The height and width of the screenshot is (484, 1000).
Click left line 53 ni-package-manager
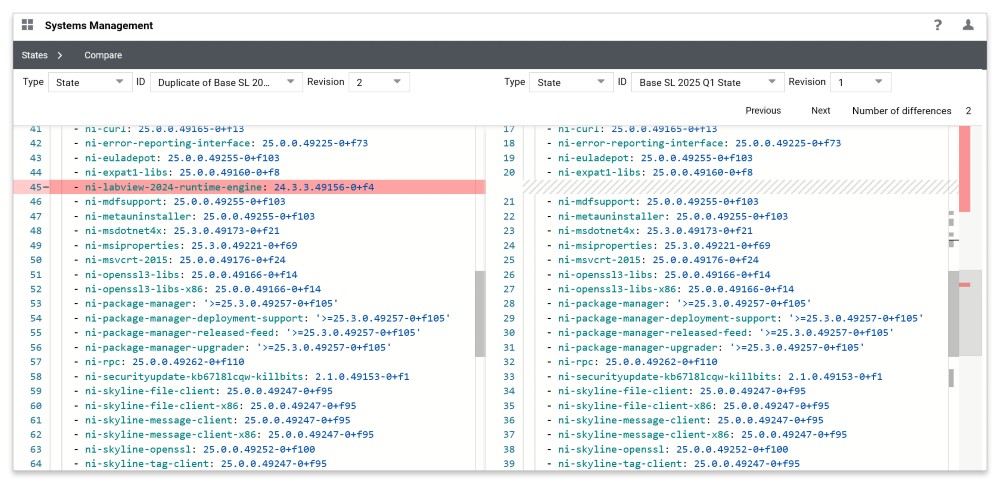pos(212,304)
